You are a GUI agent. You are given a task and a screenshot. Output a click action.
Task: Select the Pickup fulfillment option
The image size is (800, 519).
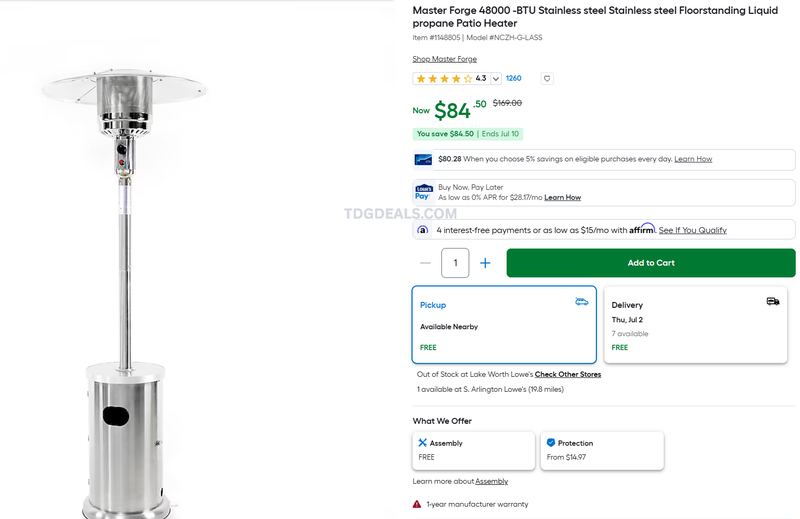pyautogui.click(x=504, y=325)
